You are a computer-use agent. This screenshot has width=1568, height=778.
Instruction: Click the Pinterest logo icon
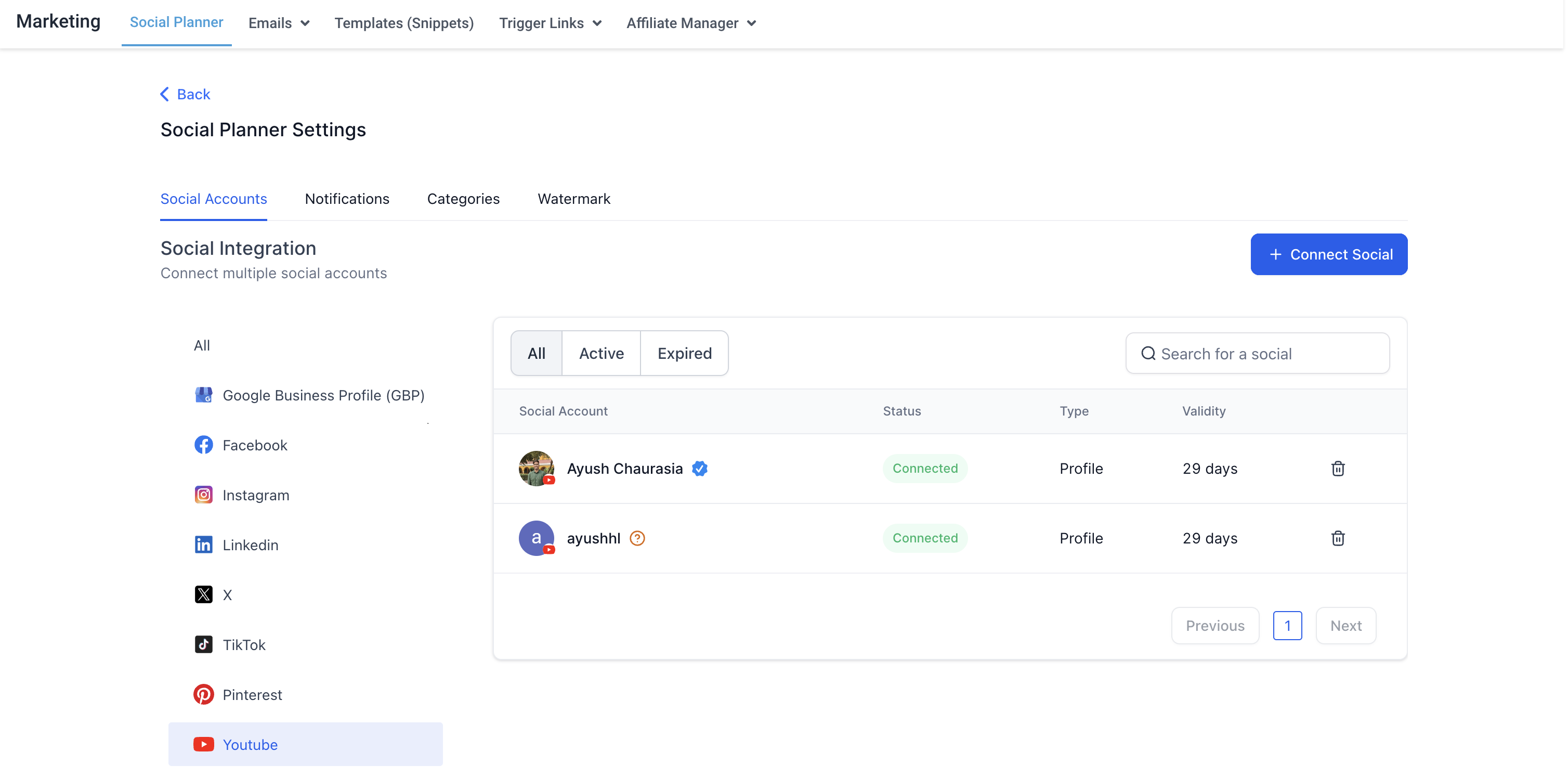point(203,695)
